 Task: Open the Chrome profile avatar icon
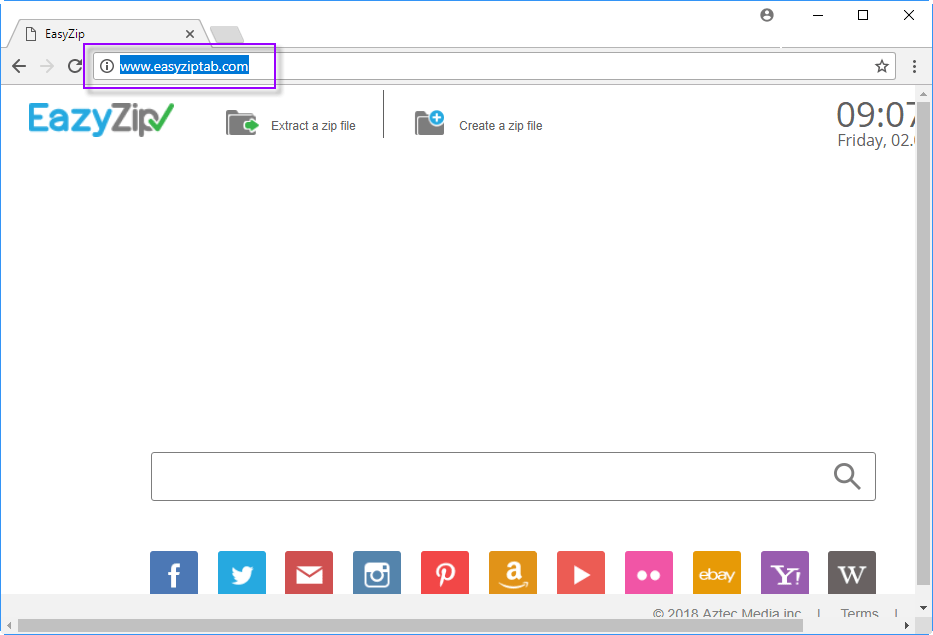coord(767,15)
